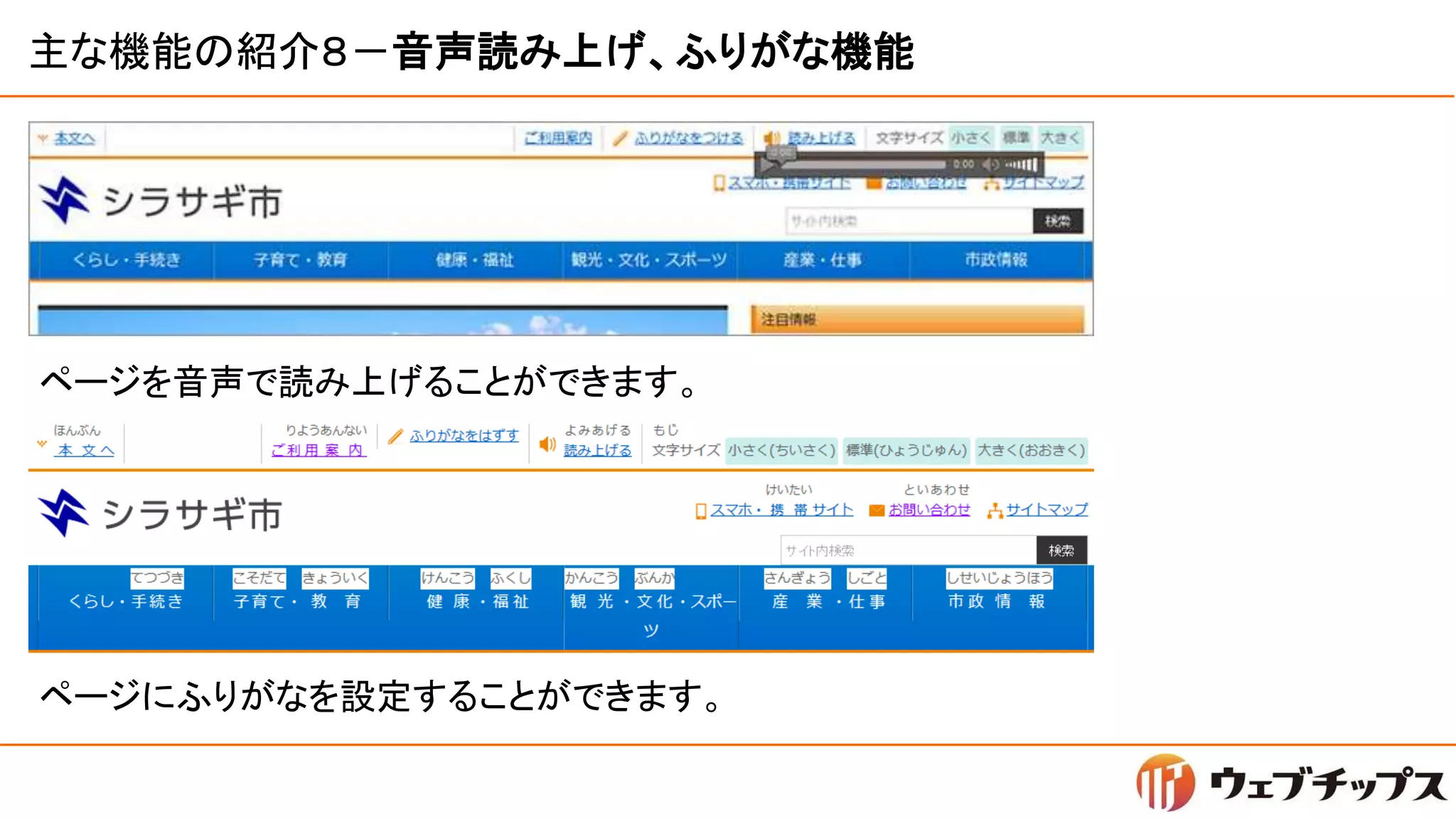Click upper 検索 button
Image resolution: width=1456 pixels, height=819 pixels.
click(x=1058, y=221)
